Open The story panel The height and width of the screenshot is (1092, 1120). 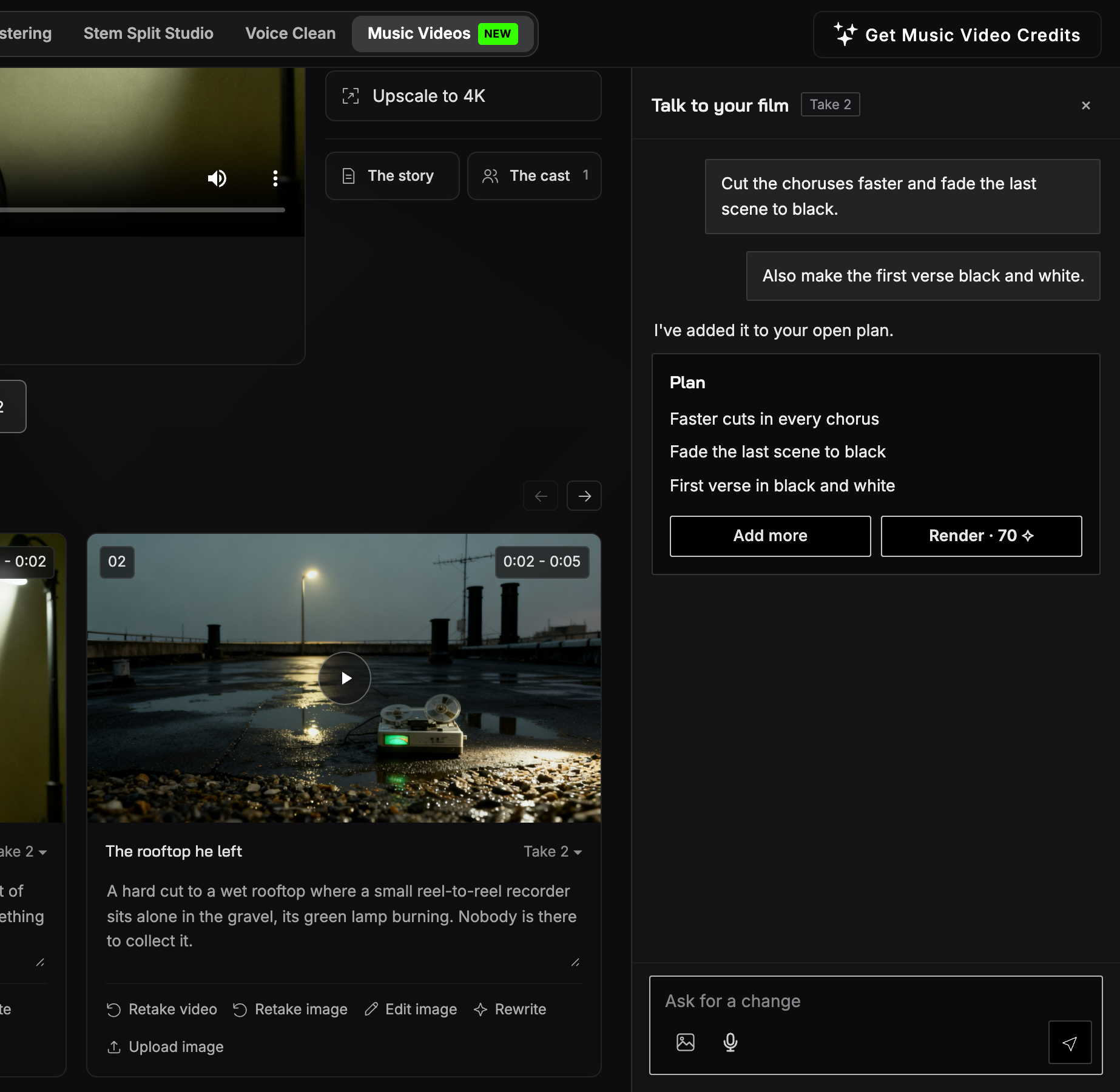[x=393, y=176]
